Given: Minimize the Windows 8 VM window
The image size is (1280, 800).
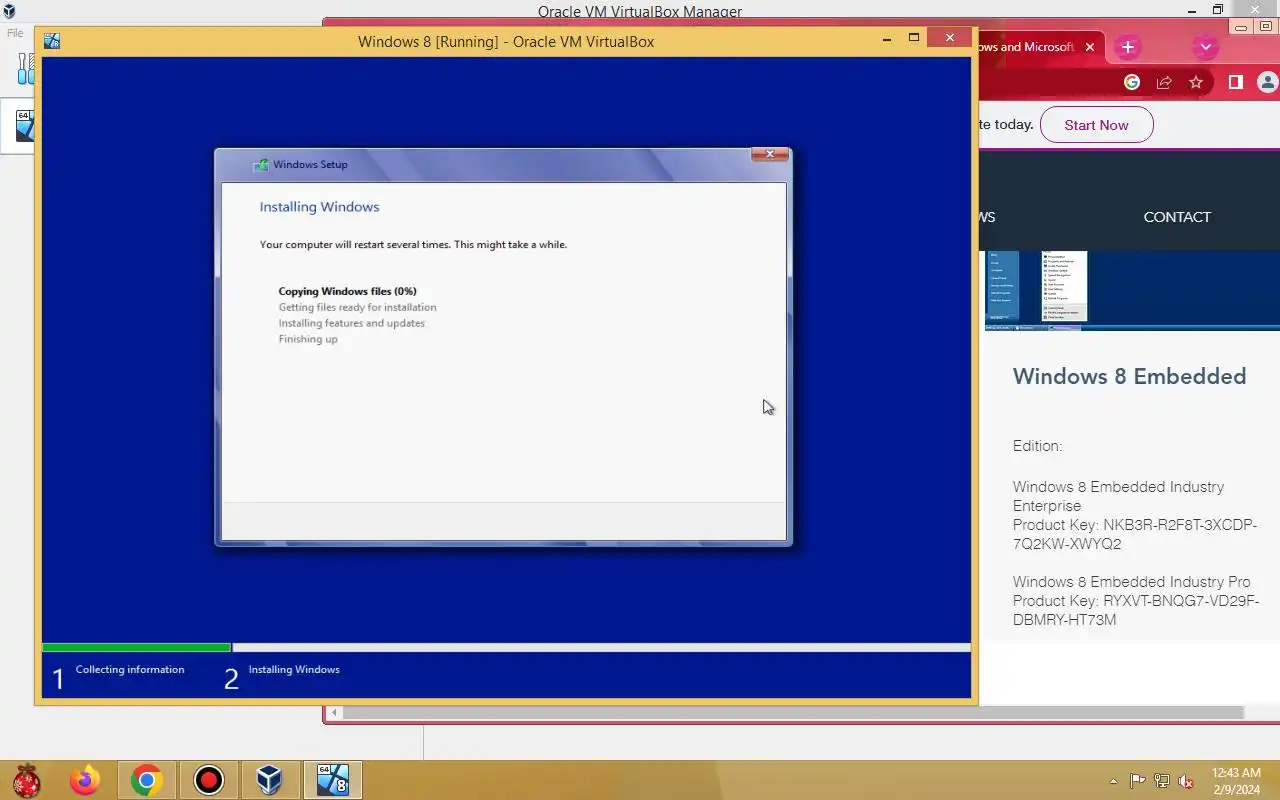Looking at the screenshot, I should pyautogui.click(x=887, y=40).
